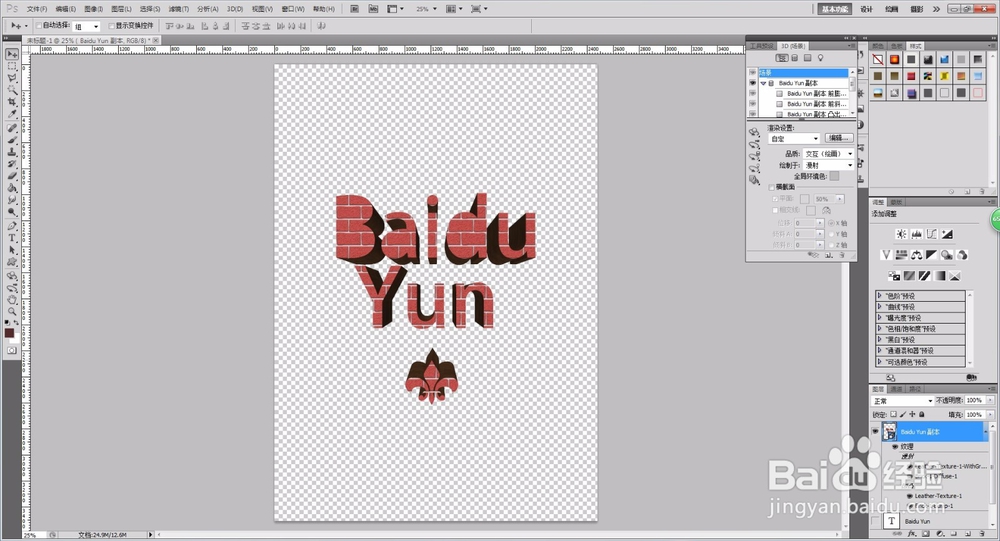The image size is (1000, 541).
Task: Toggle eye for Baidu Yun 副本 in 3D scene
Action: tap(753, 83)
